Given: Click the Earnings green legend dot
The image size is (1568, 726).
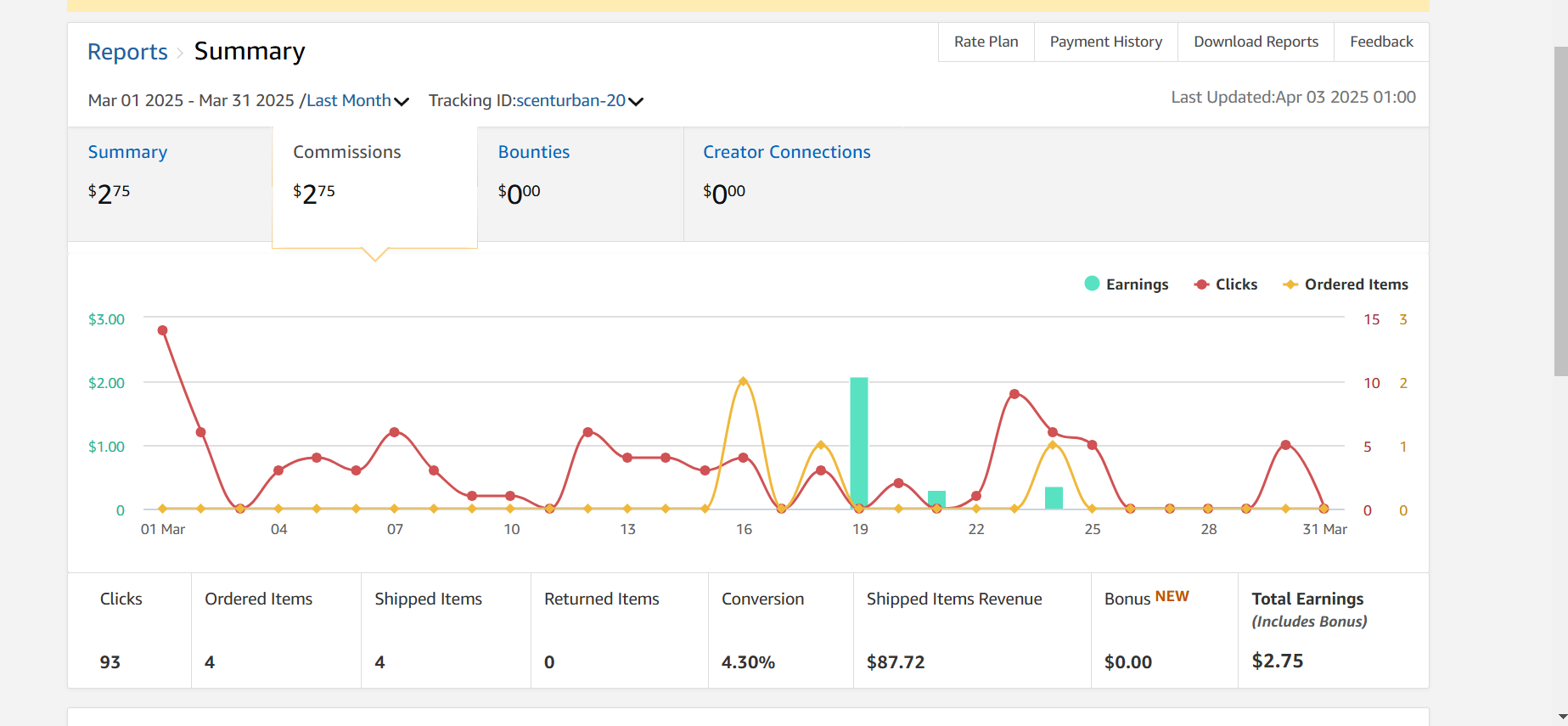Looking at the screenshot, I should tap(1092, 284).
